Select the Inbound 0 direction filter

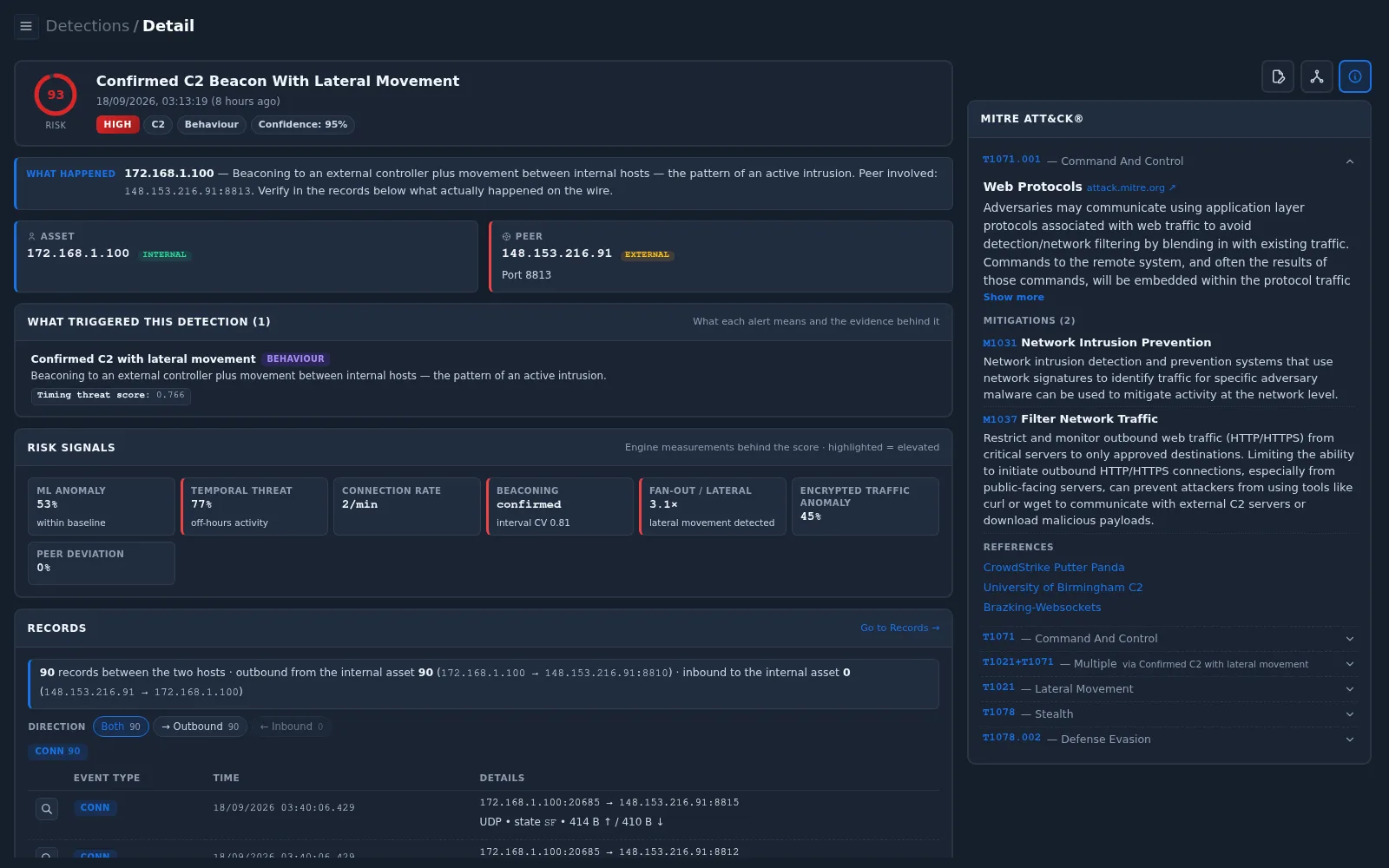(292, 727)
